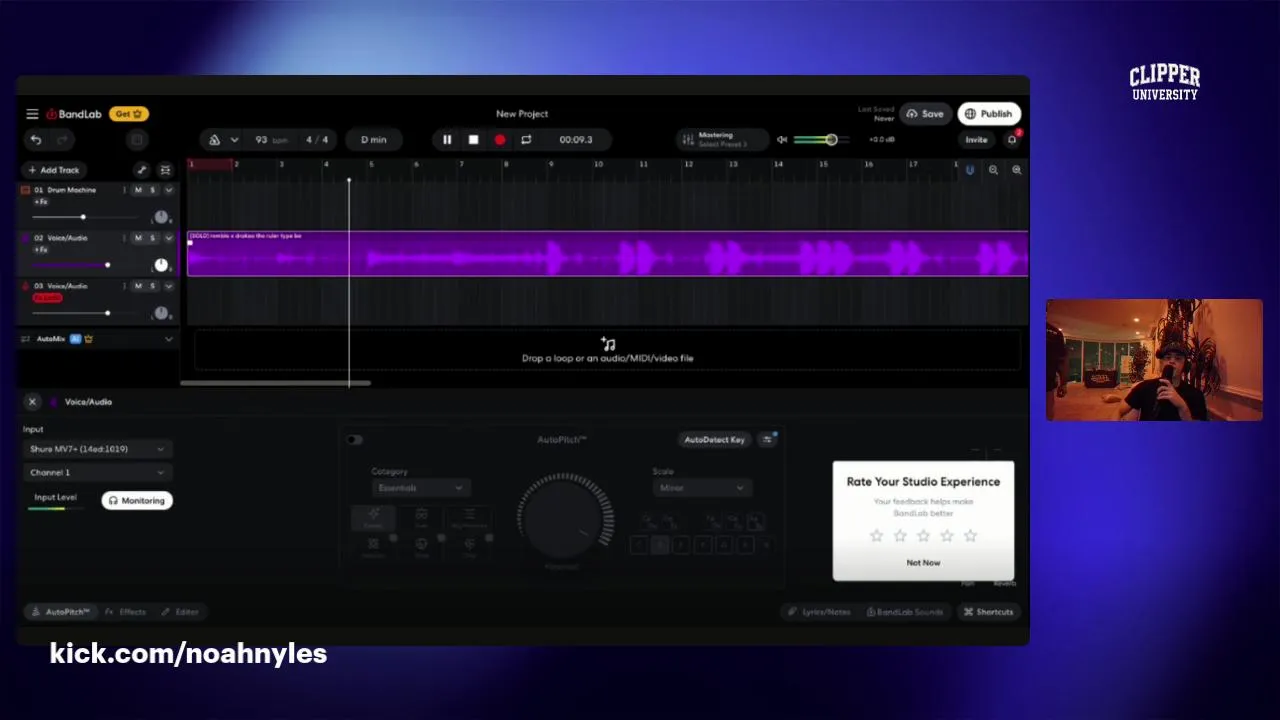Undo the last action

(x=36, y=140)
